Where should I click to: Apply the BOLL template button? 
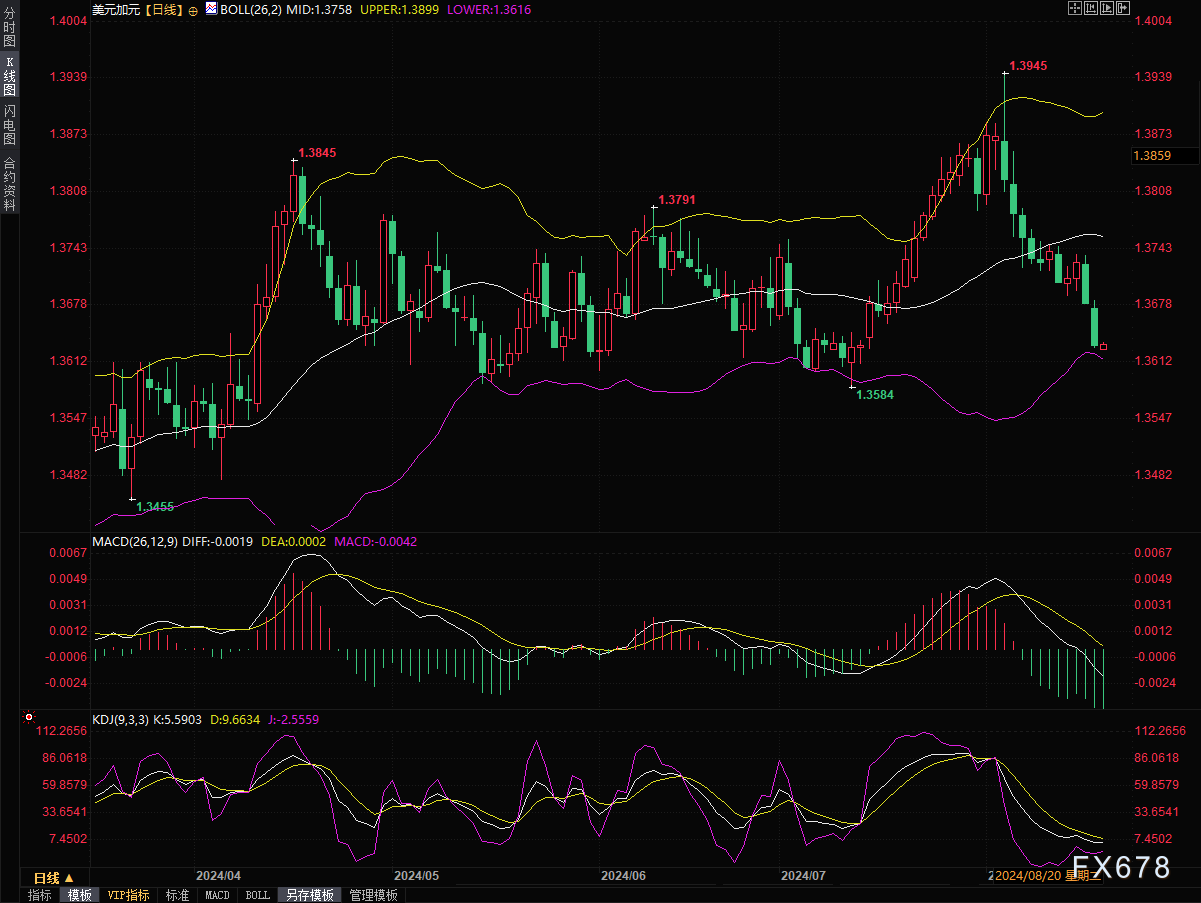point(257,895)
